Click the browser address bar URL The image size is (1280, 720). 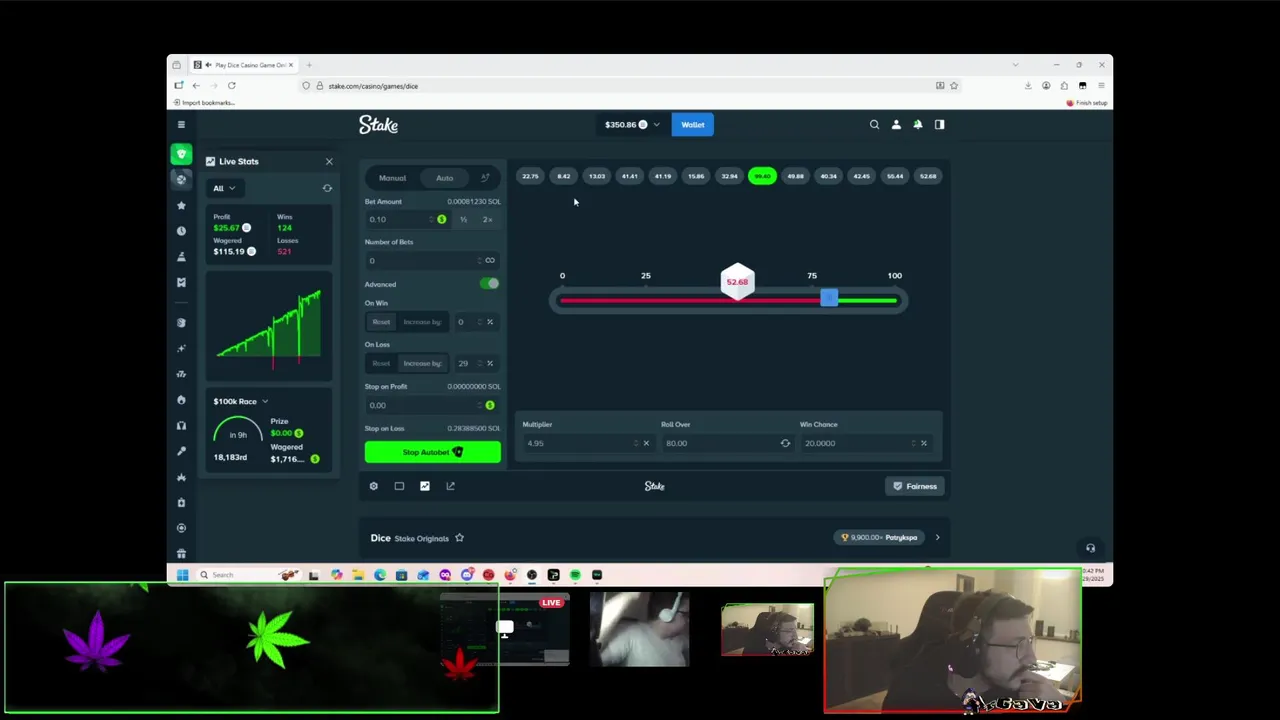click(x=373, y=86)
